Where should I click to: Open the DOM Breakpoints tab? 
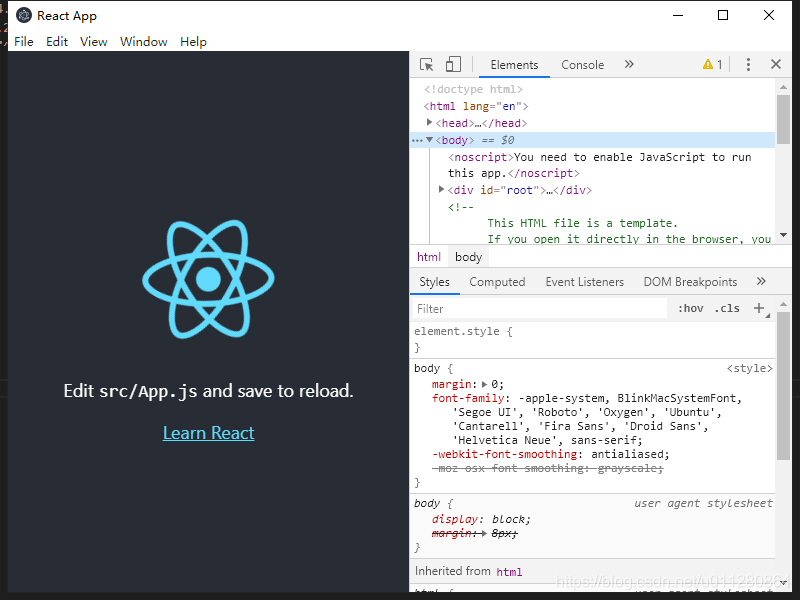point(690,282)
